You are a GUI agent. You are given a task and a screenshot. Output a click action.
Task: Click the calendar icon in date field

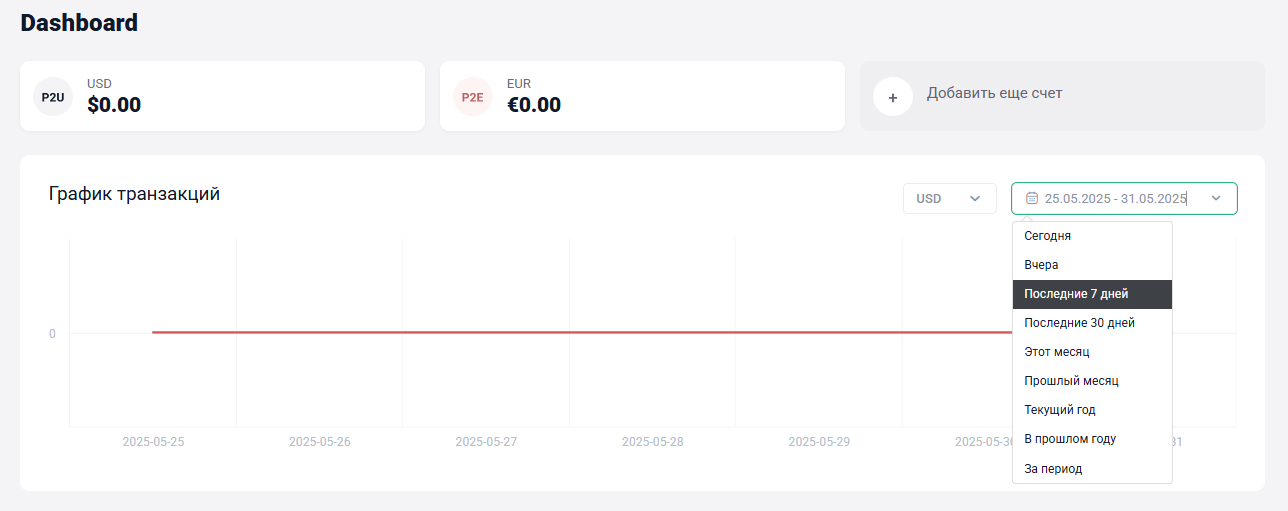[1032, 198]
